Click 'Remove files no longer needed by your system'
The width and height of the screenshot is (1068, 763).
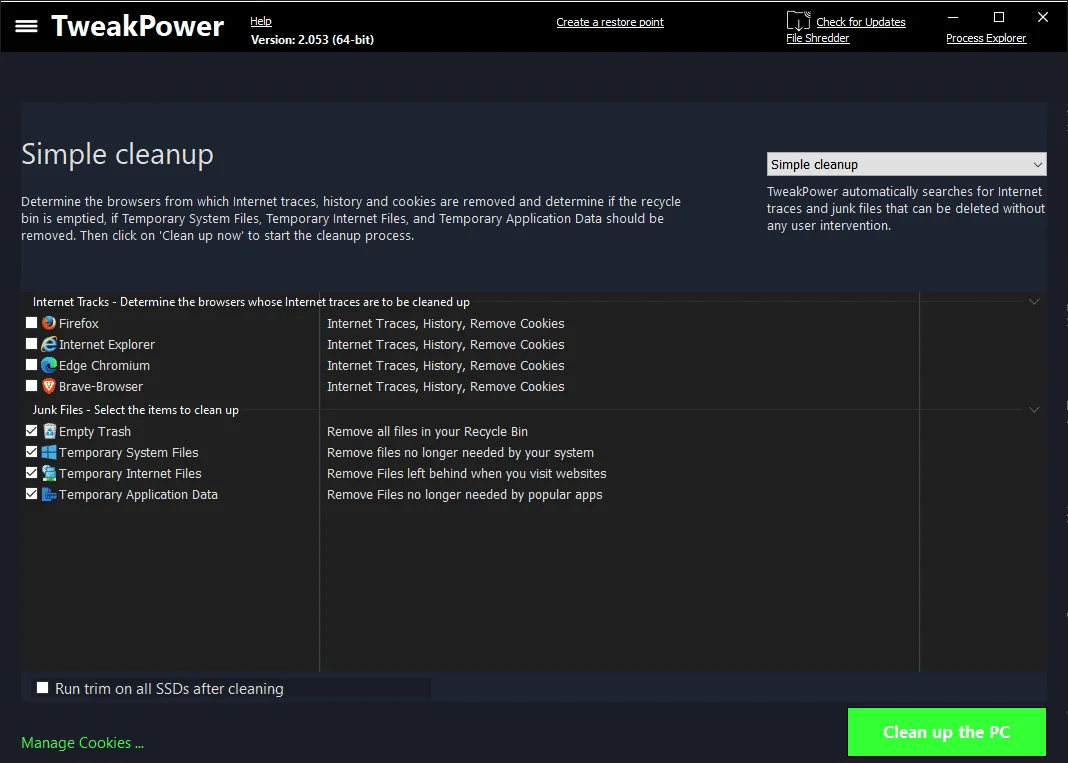tap(460, 453)
